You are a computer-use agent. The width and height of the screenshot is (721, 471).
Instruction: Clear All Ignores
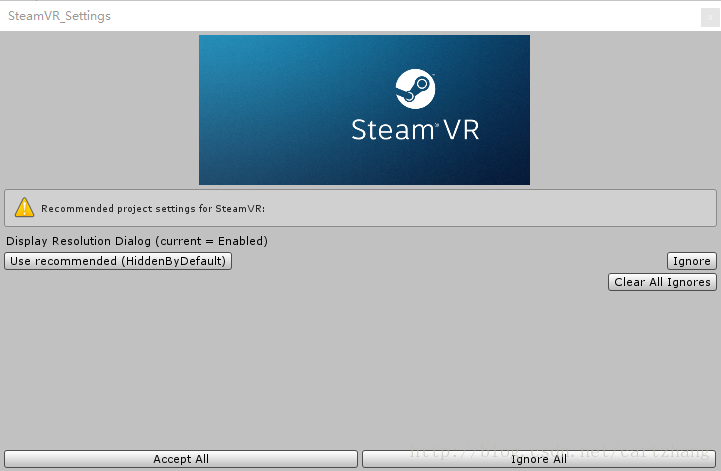[662, 282]
